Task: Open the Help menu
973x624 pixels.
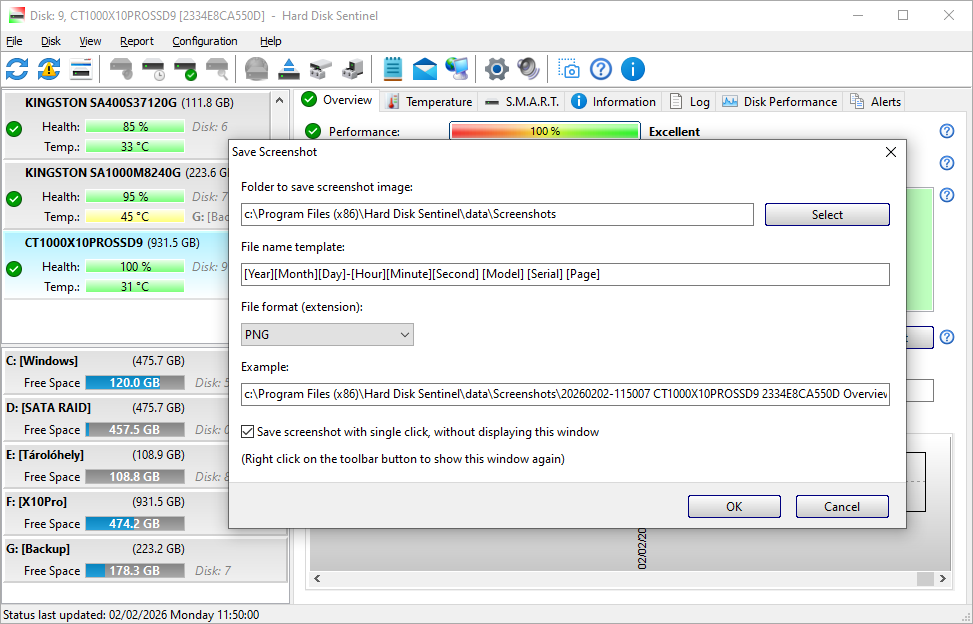Action: 271,41
